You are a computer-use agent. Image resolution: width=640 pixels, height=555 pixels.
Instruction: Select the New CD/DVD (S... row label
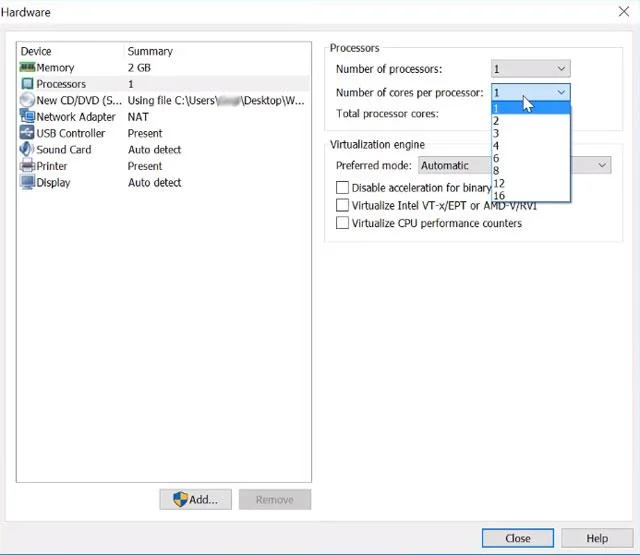point(79,100)
